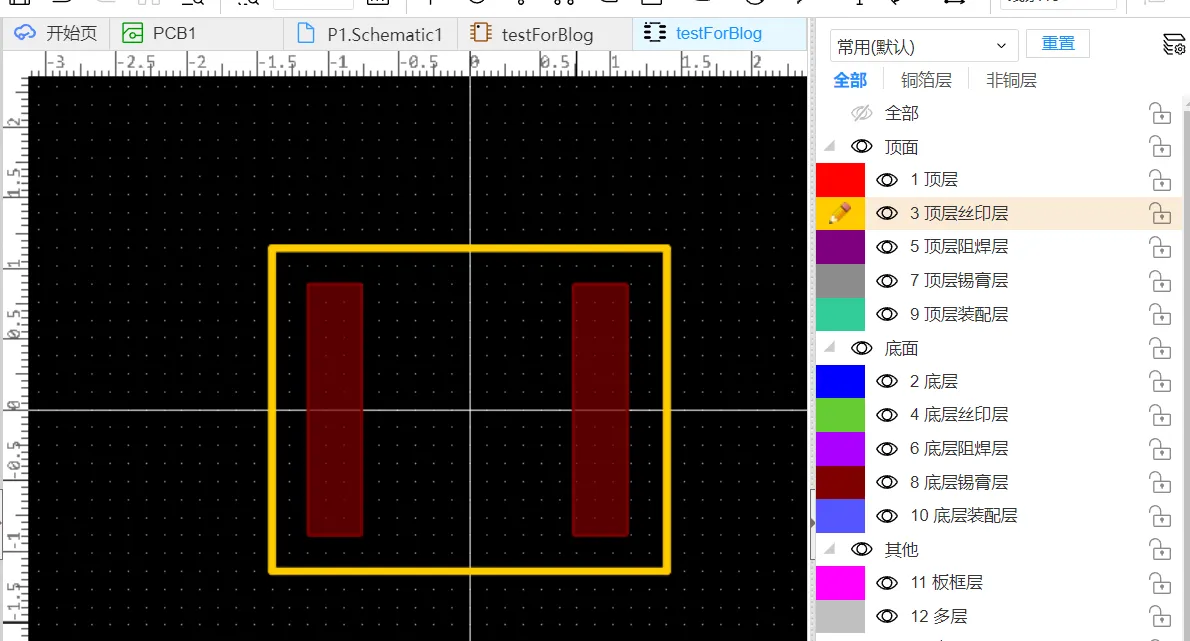Viewport: 1190px width, 641px height.
Task: Toggle the 全部 visibility eye icon
Action: tap(861, 114)
